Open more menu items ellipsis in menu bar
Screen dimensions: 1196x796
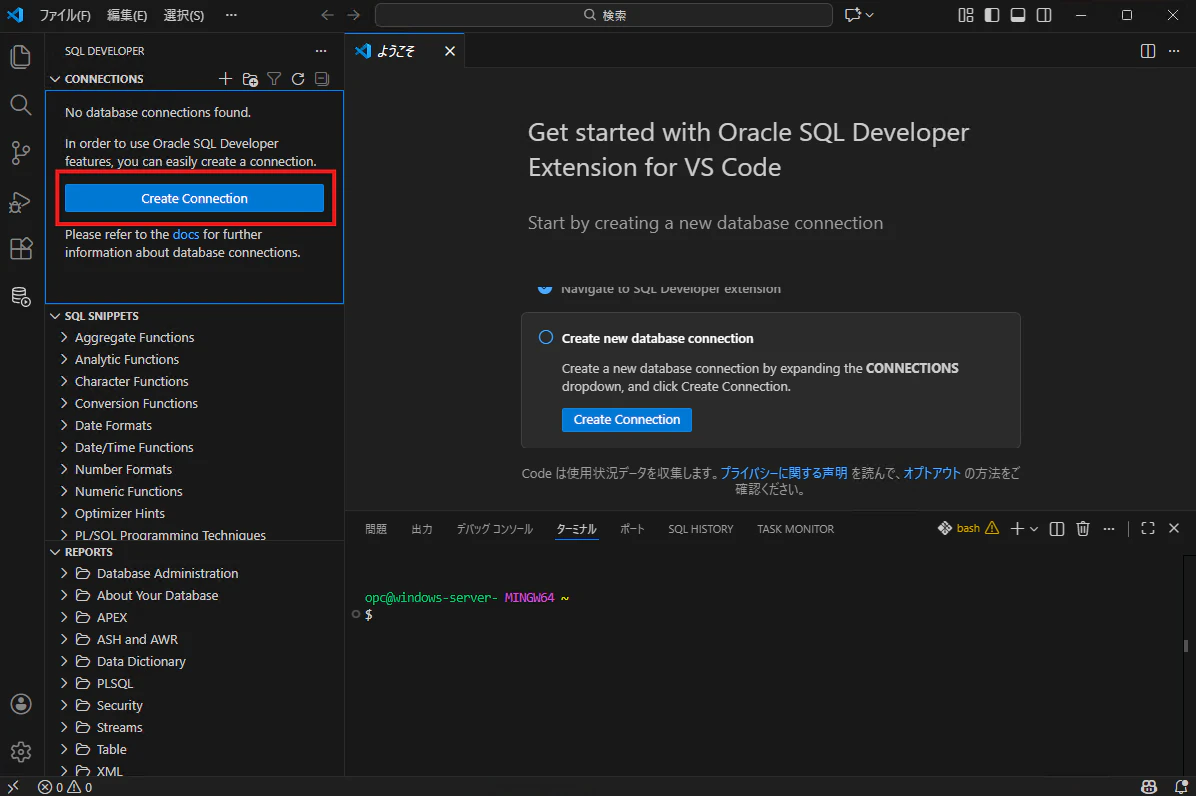click(x=231, y=15)
